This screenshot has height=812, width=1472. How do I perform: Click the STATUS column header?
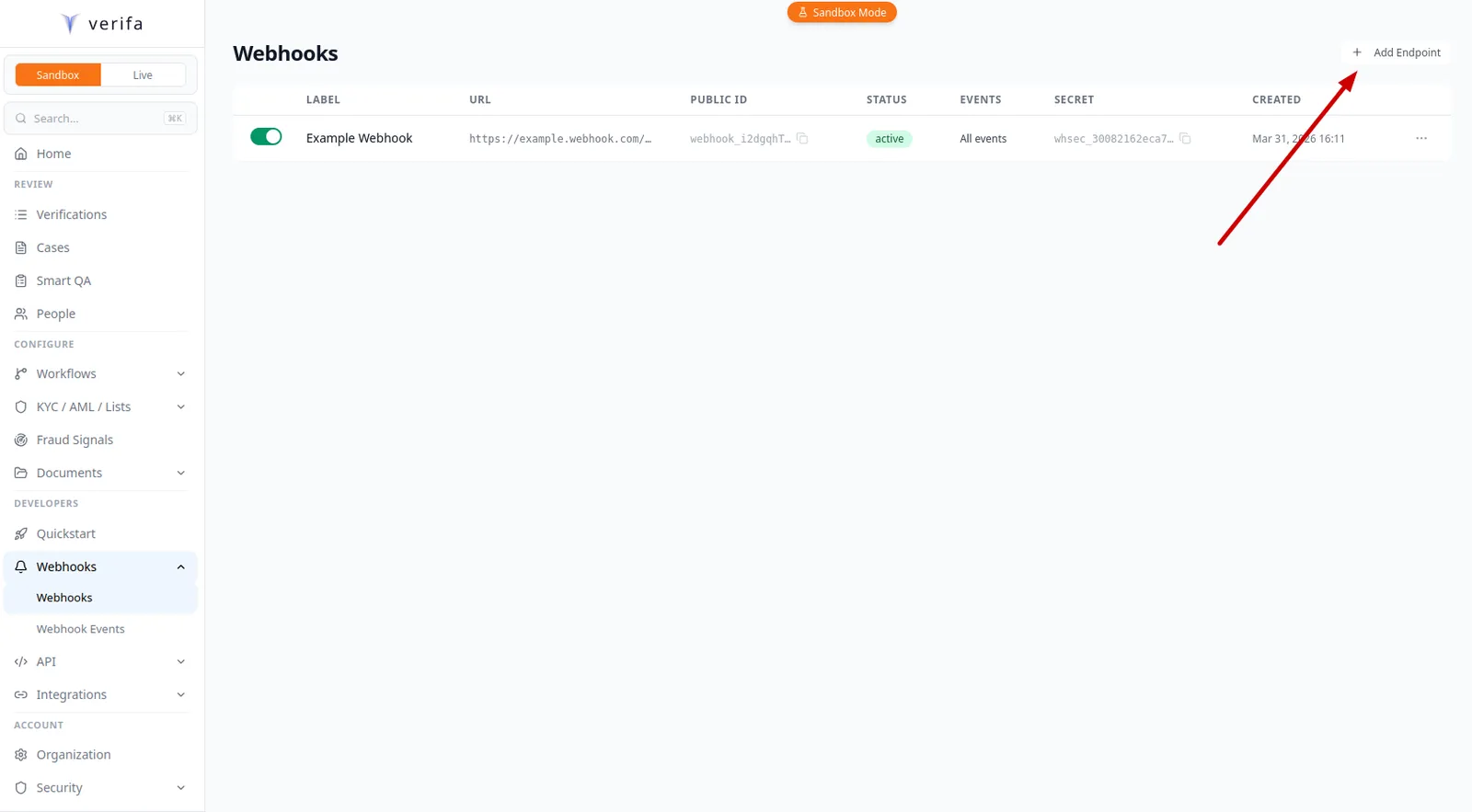coord(886,99)
